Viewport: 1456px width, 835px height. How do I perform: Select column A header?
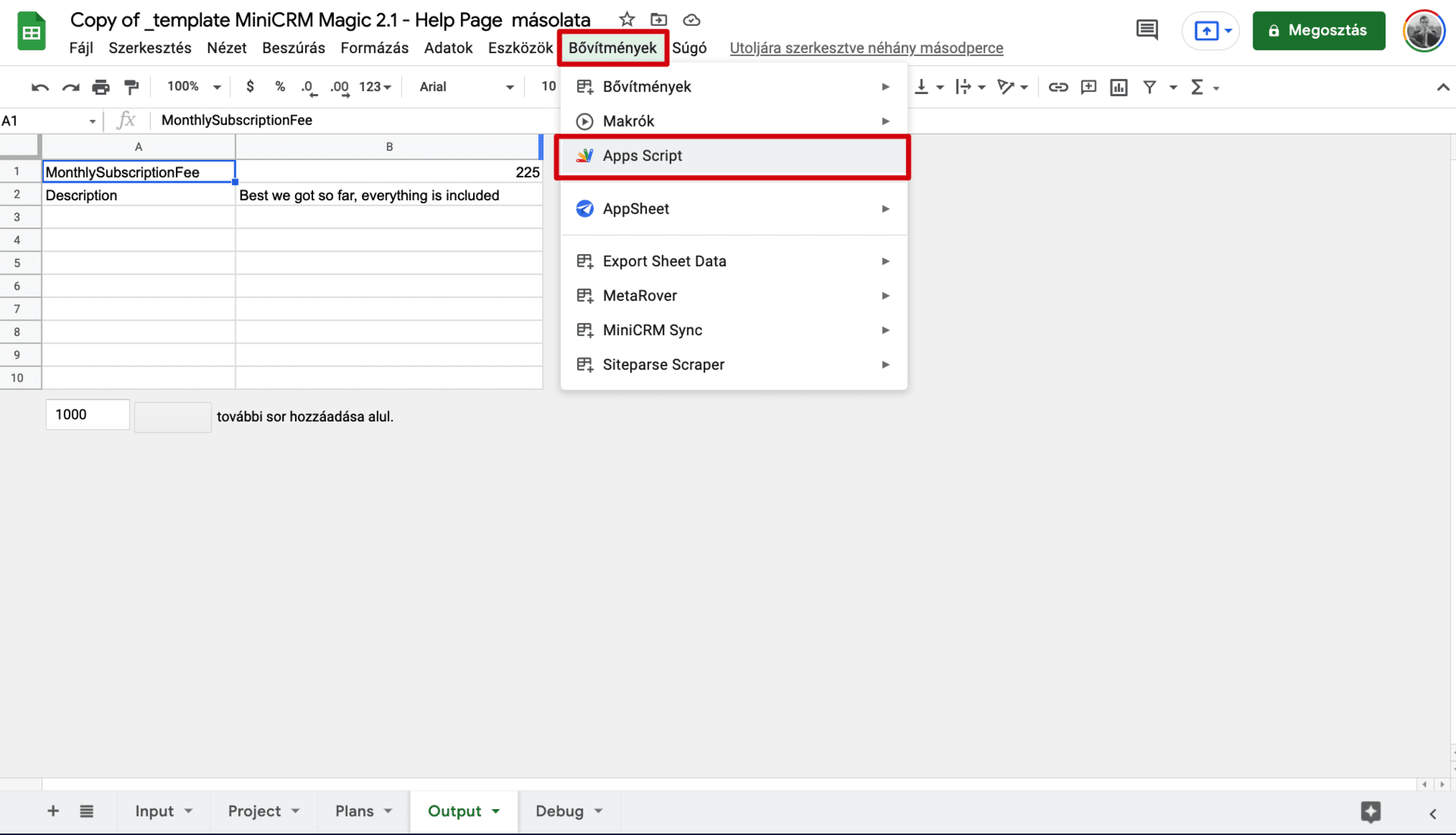click(138, 146)
